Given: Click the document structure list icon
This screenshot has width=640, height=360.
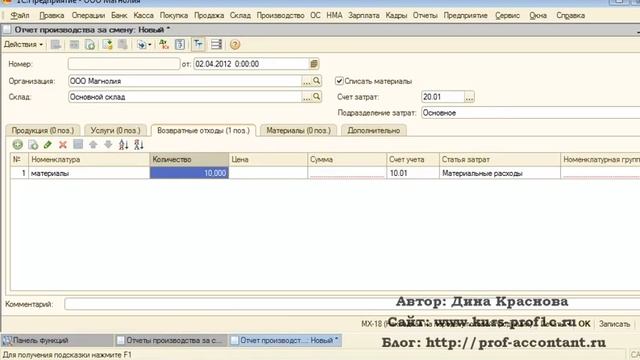Looking at the screenshot, I should pyautogui.click(x=216, y=44).
